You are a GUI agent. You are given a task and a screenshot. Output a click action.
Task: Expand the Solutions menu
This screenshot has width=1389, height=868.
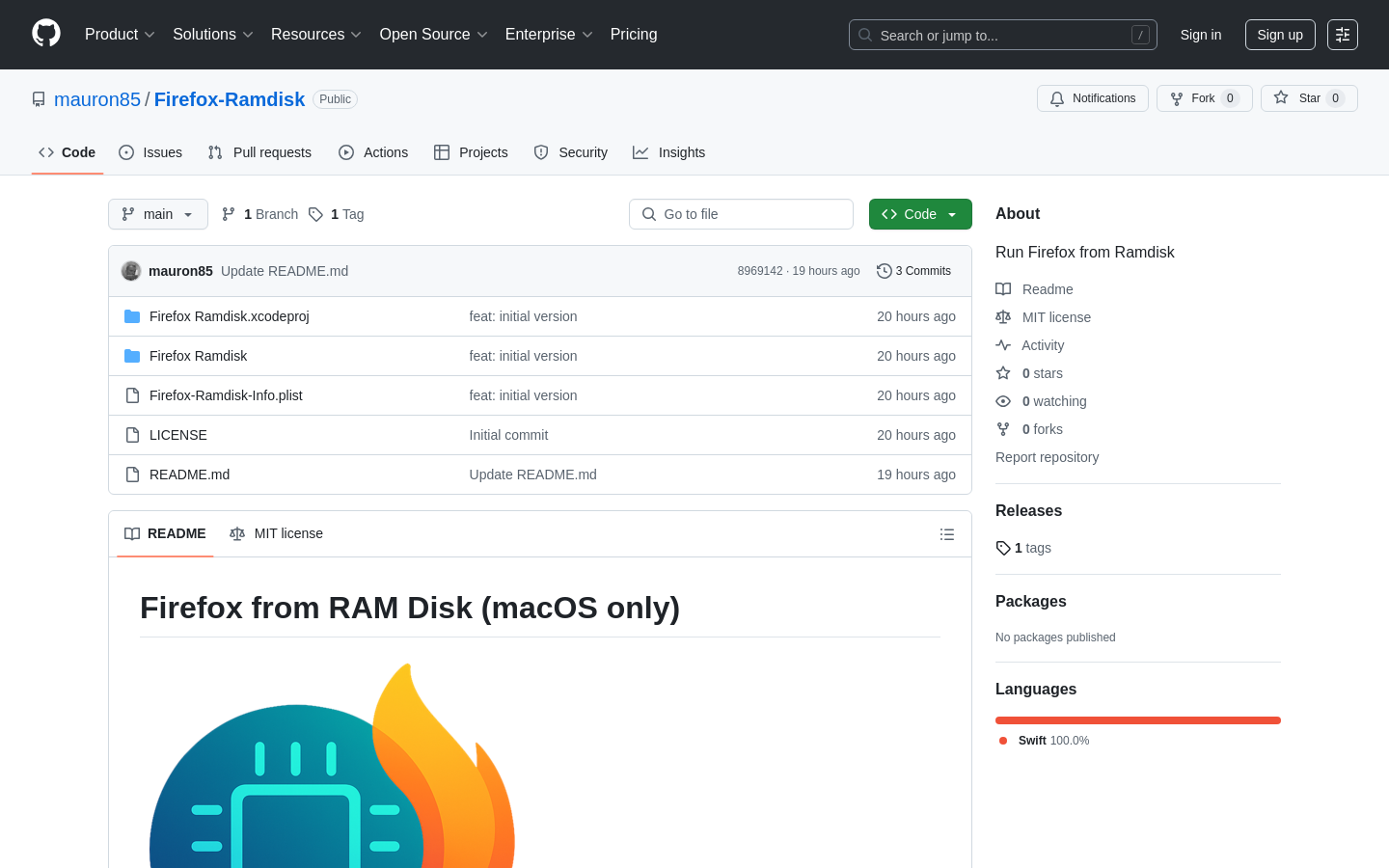213,35
